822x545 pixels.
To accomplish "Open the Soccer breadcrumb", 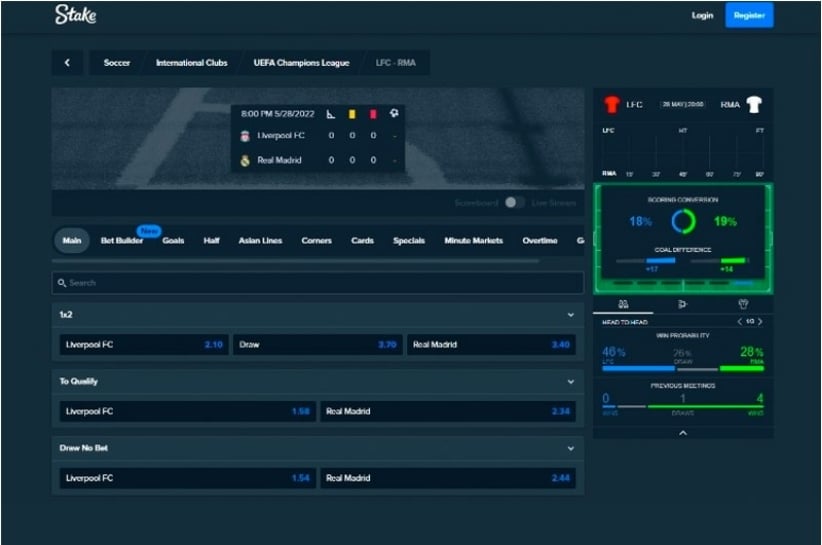I will click(117, 62).
